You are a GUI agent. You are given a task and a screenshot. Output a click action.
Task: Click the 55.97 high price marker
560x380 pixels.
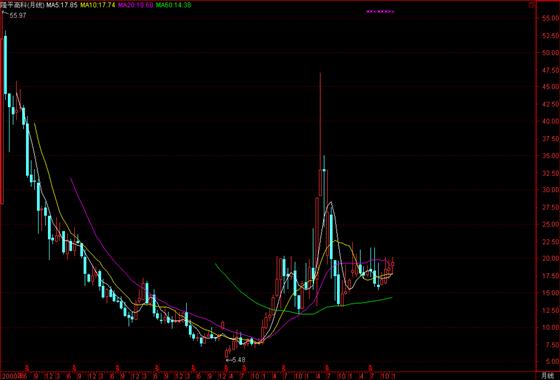(18, 16)
